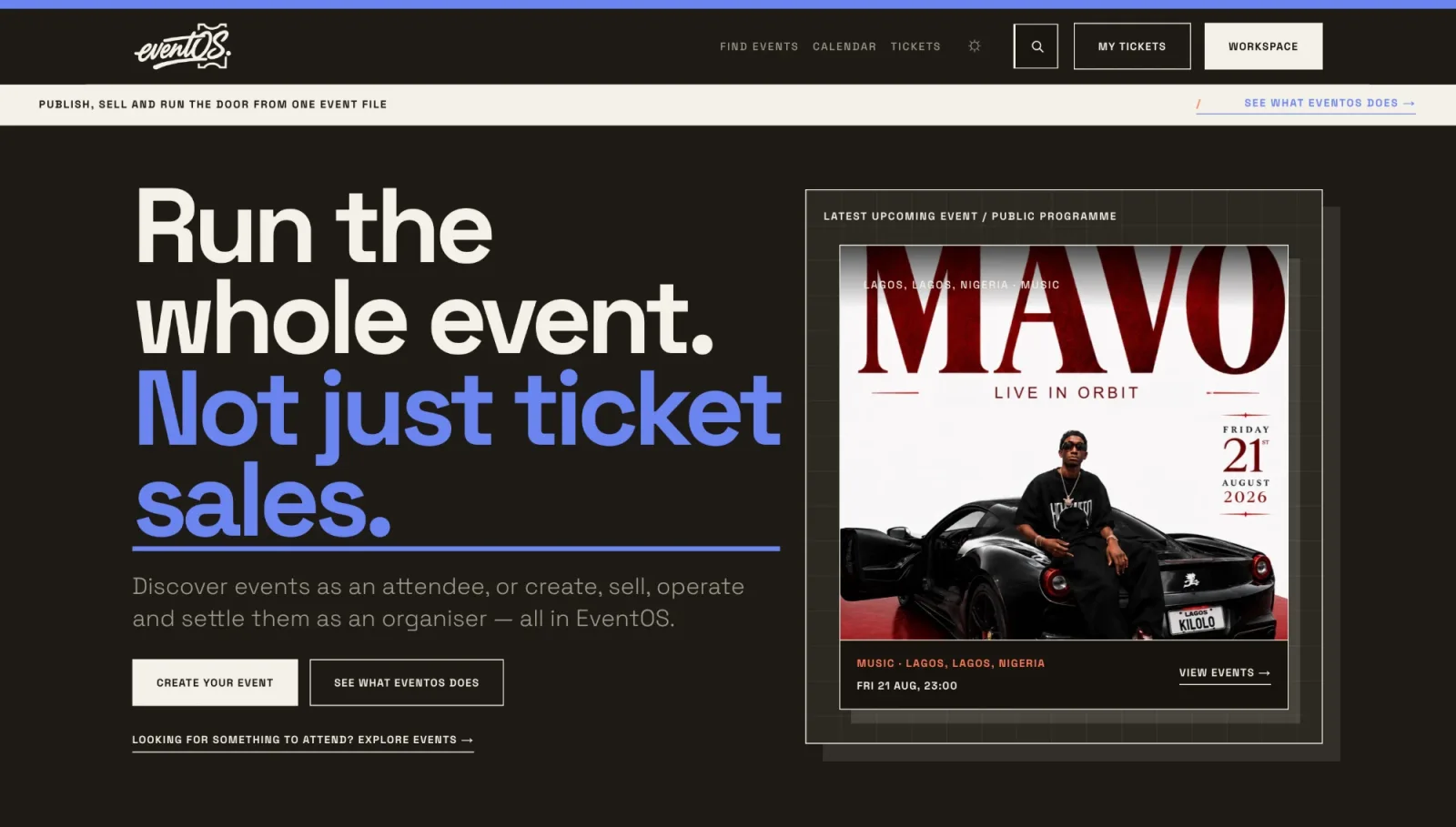Click the Latest Upcoming Event / Public Programme heading
Image resolution: width=1456 pixels, height=827 pixels.
[970, 217]
